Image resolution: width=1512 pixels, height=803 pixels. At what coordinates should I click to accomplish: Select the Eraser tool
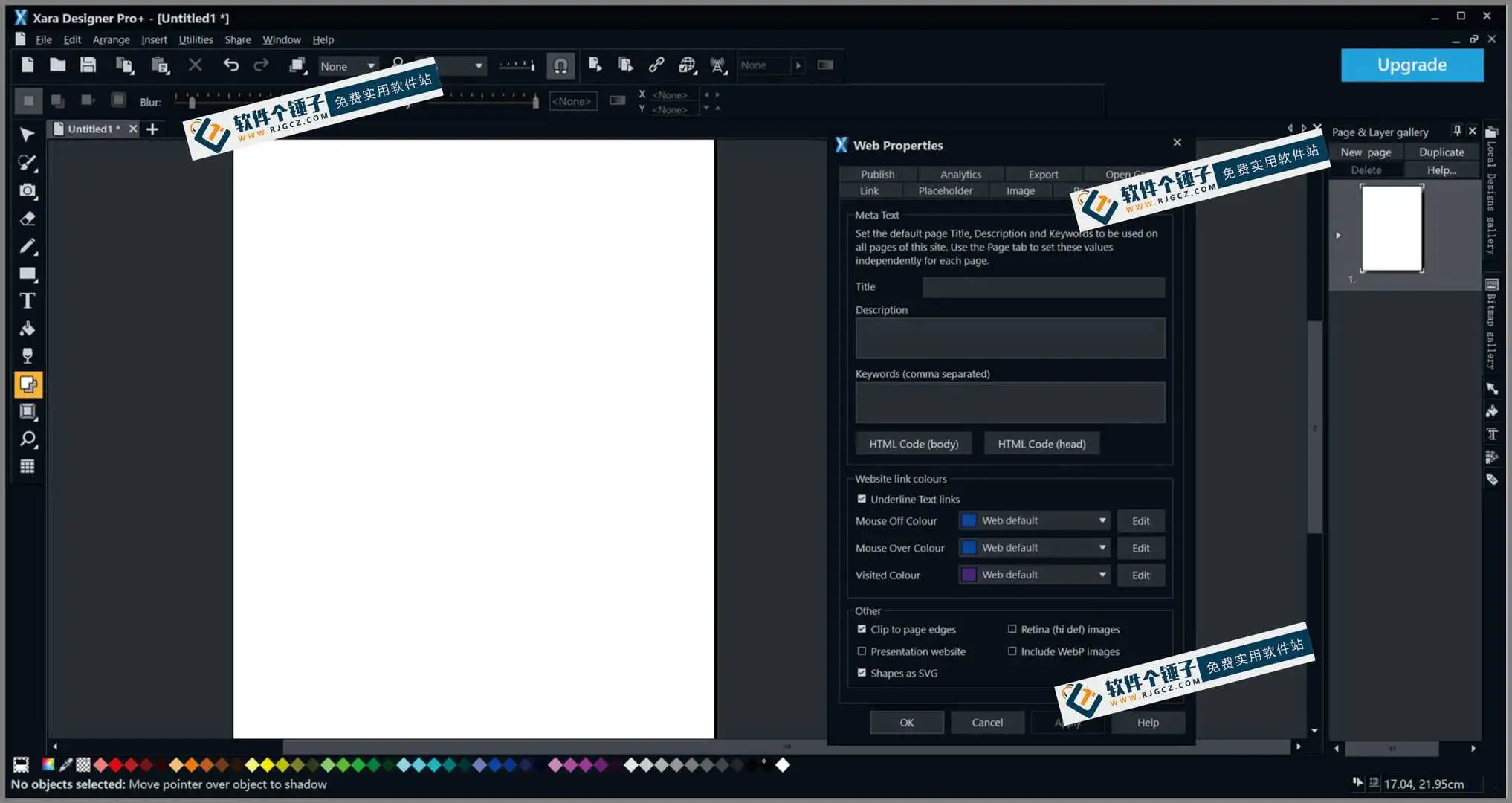[28, 219]
